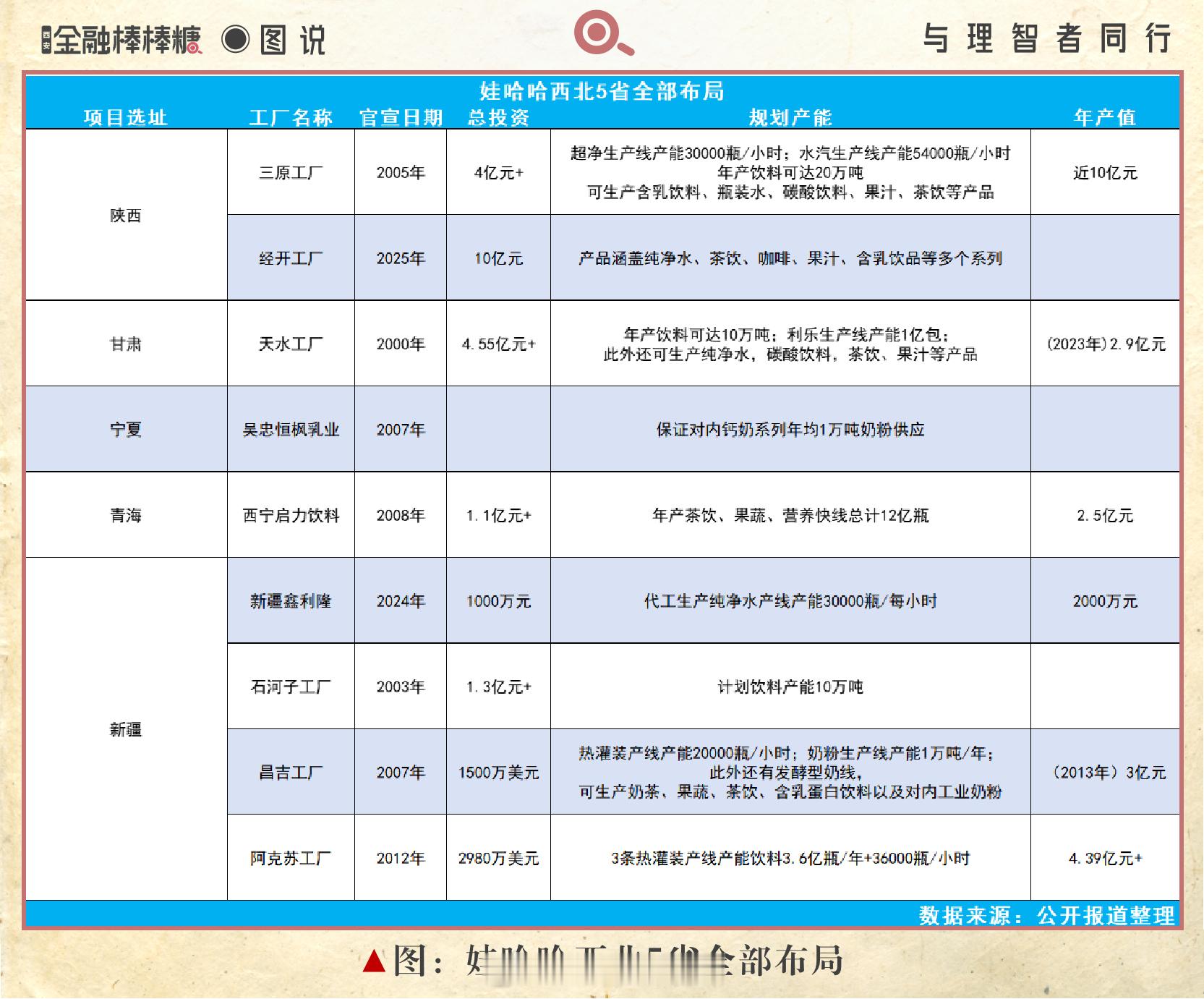Click the 年产饮料可达10万吨 capacity description
The height and width of the screenshot is (999, 1204).
790,344
